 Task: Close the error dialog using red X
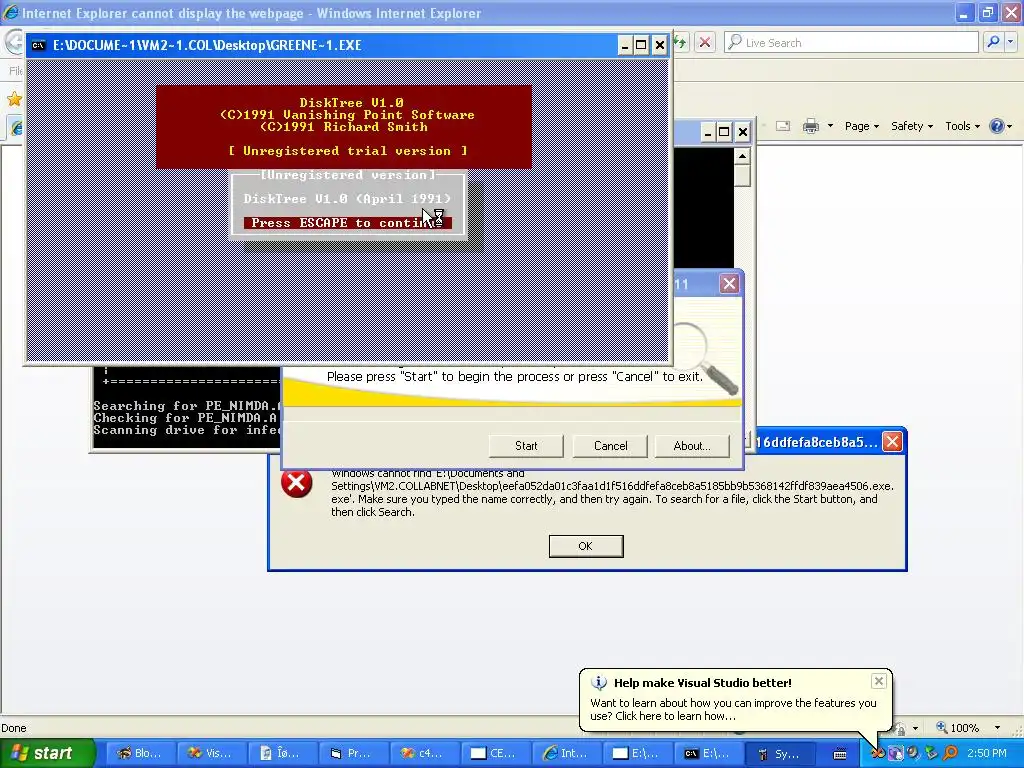point(892,442)
